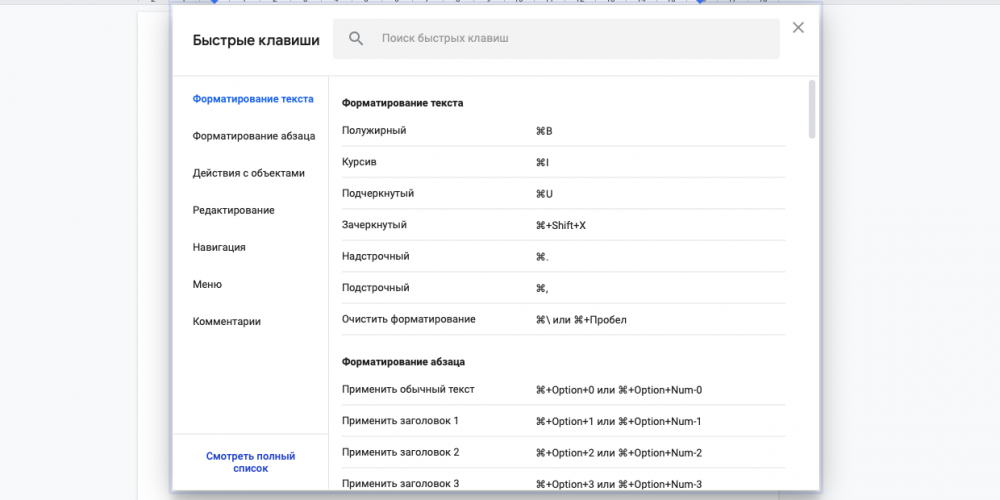This screenshot has width=1000, height=500.
Task: Select the Зачеркнутый shortcut entry
Action: (563, 225)
